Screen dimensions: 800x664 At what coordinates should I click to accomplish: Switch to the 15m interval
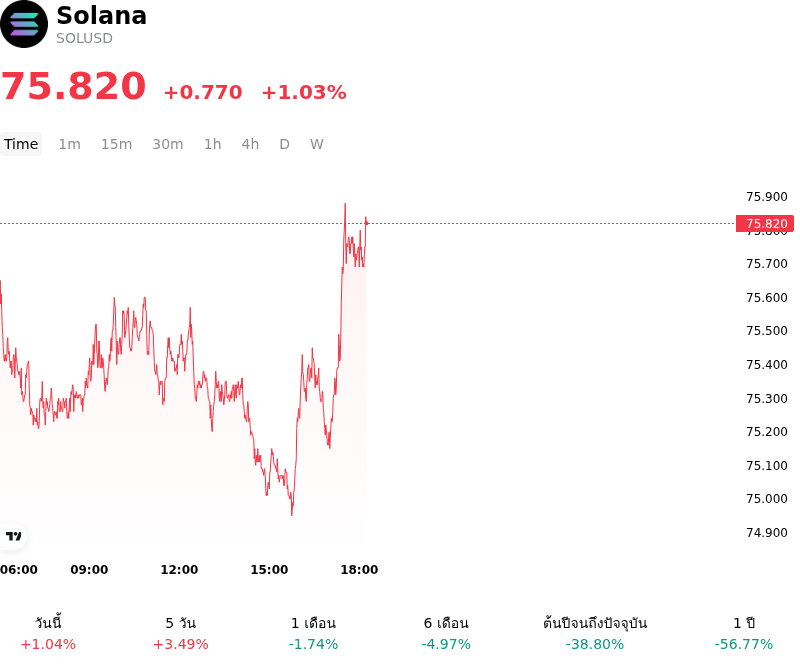tap(116, 144)
